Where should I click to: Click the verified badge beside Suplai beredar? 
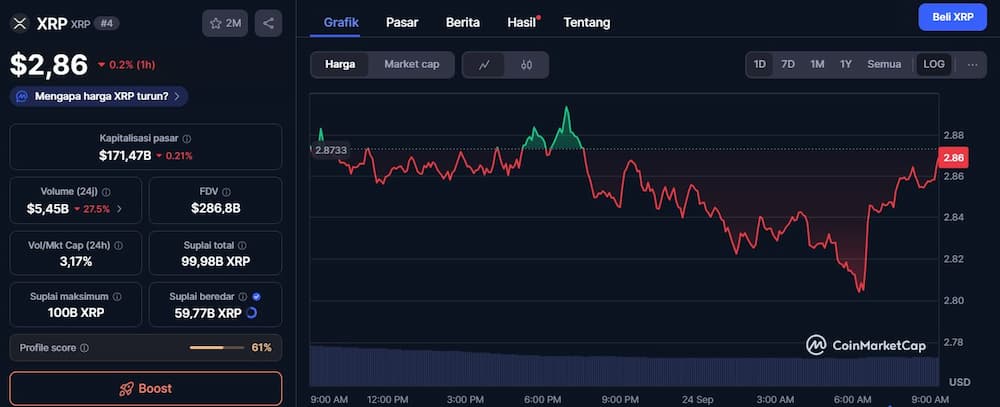tap(256, 297)
